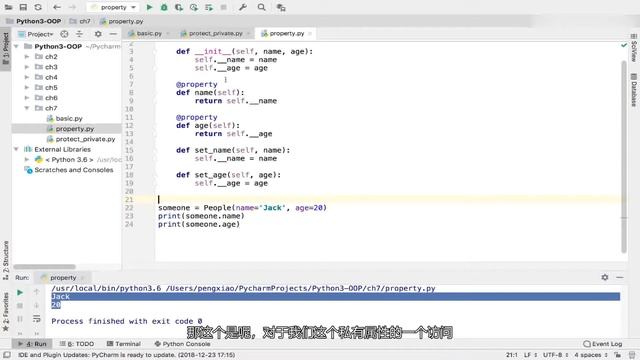The height and width of the screenshot is (360, 640).
Task: Select property.py in the project tree
Action: click(70, 129)
